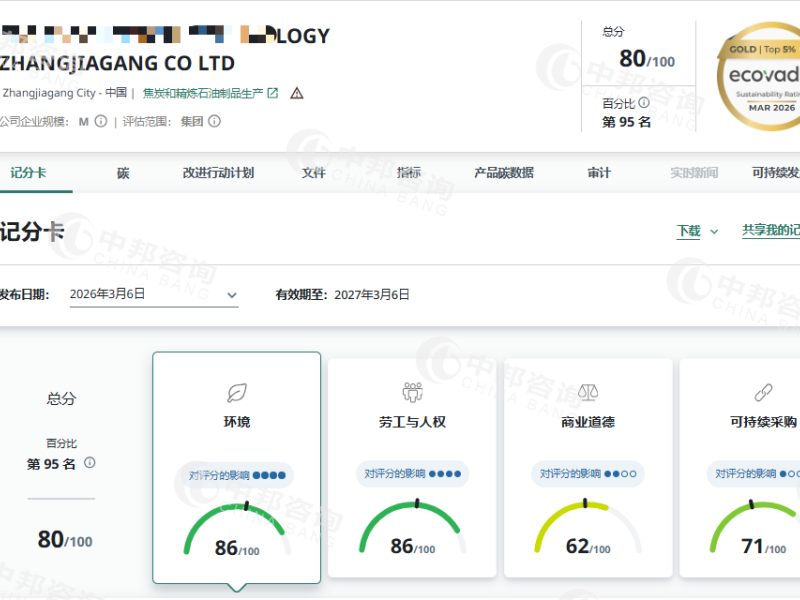Click the warning triangle icon beside industry link
Image resolution: width=800 pixels, height=600 pixels.
(x=296, y=93)
